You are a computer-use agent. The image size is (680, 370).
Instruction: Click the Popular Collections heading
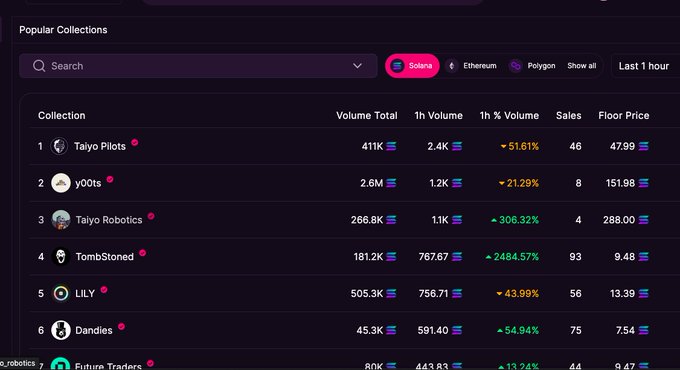(63, 30)
